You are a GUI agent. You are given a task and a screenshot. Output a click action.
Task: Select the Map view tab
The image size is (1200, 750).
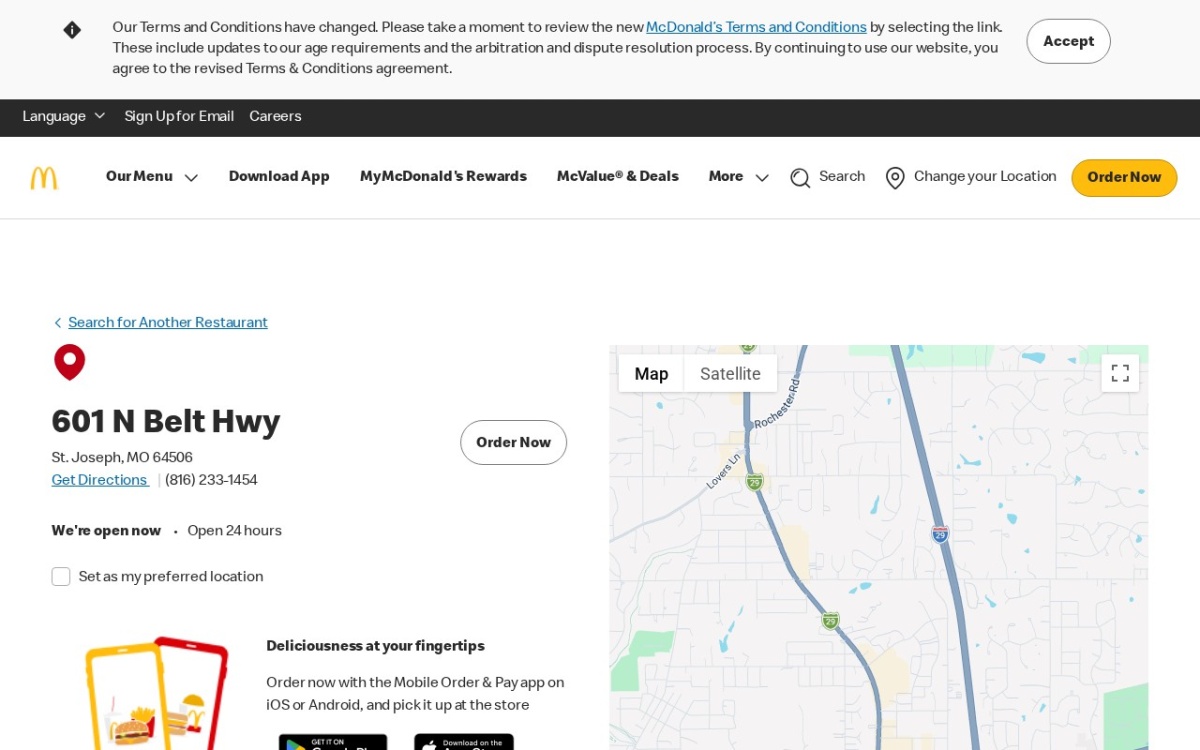[x=651, y=373]
